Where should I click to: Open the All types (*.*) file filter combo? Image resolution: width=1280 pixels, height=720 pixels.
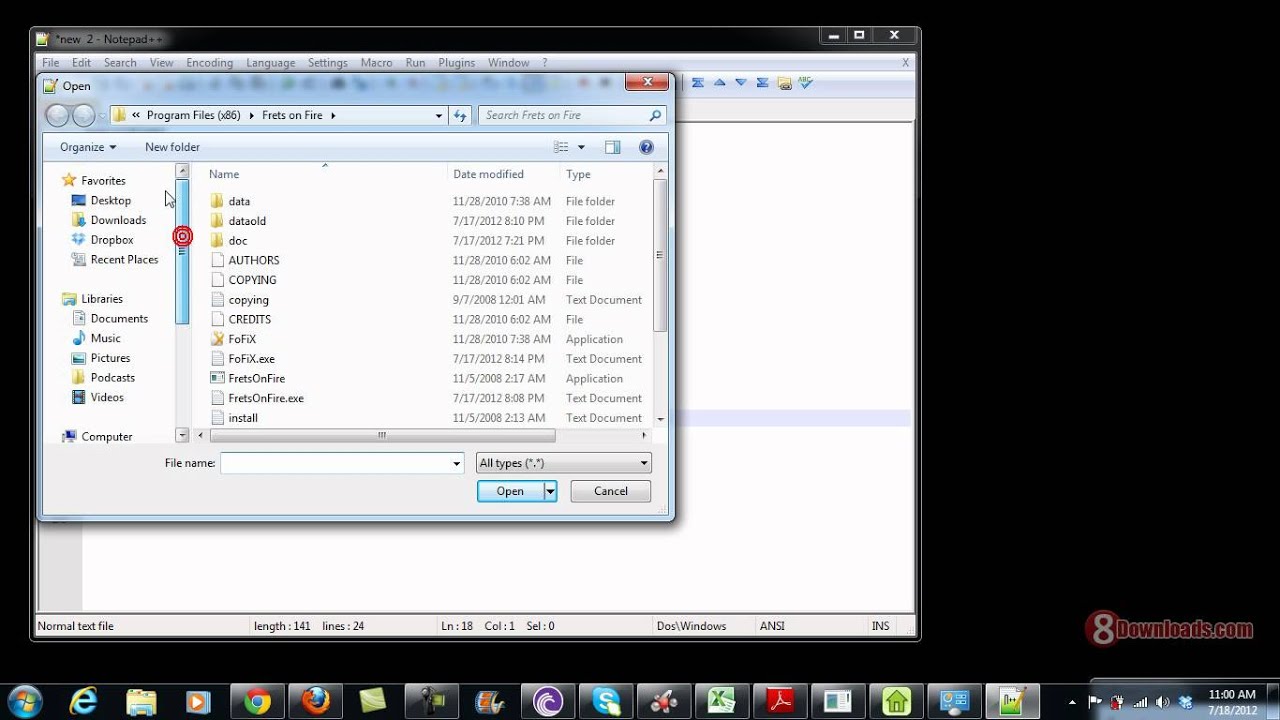click(564, 463)
